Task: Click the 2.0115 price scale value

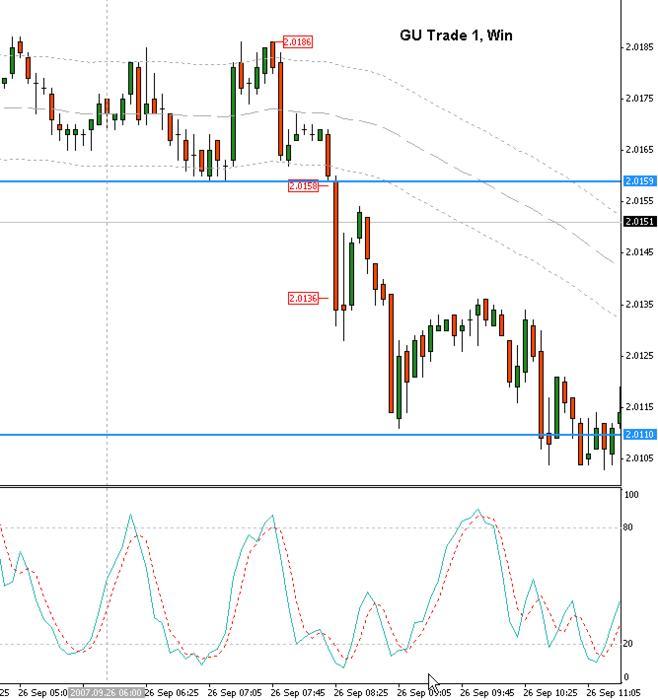Action: point(639,407)
